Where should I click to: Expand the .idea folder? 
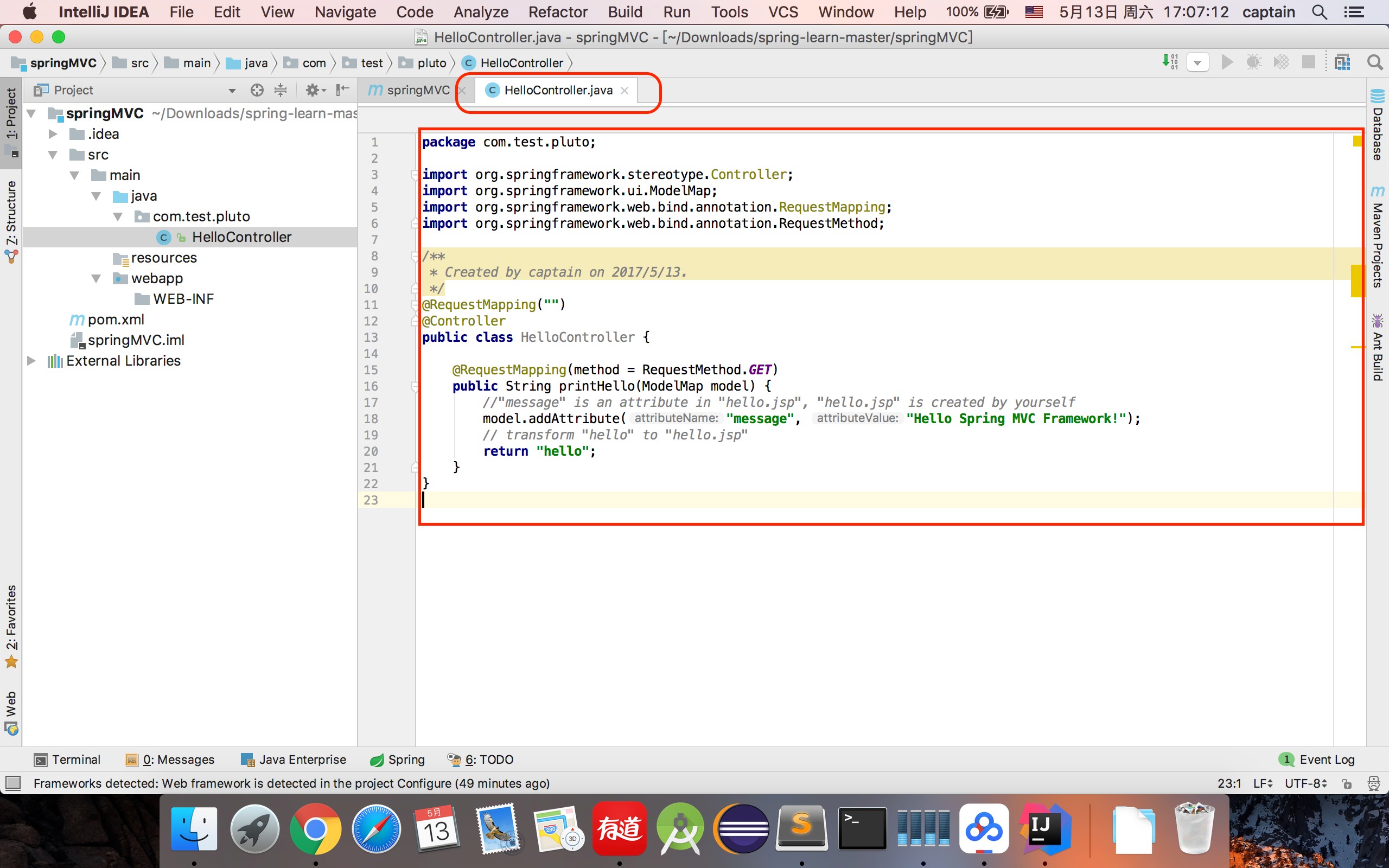[x=53, y=134]
